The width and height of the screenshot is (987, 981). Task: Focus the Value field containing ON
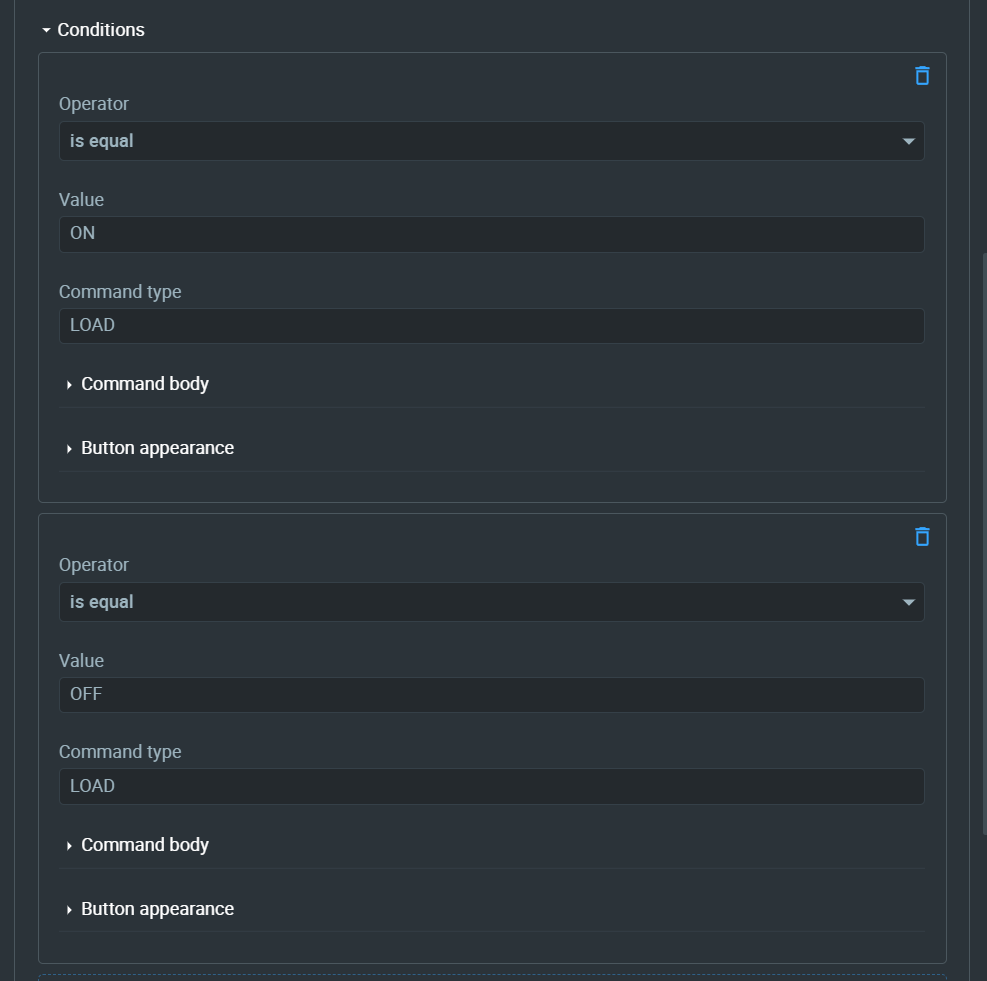491,234
